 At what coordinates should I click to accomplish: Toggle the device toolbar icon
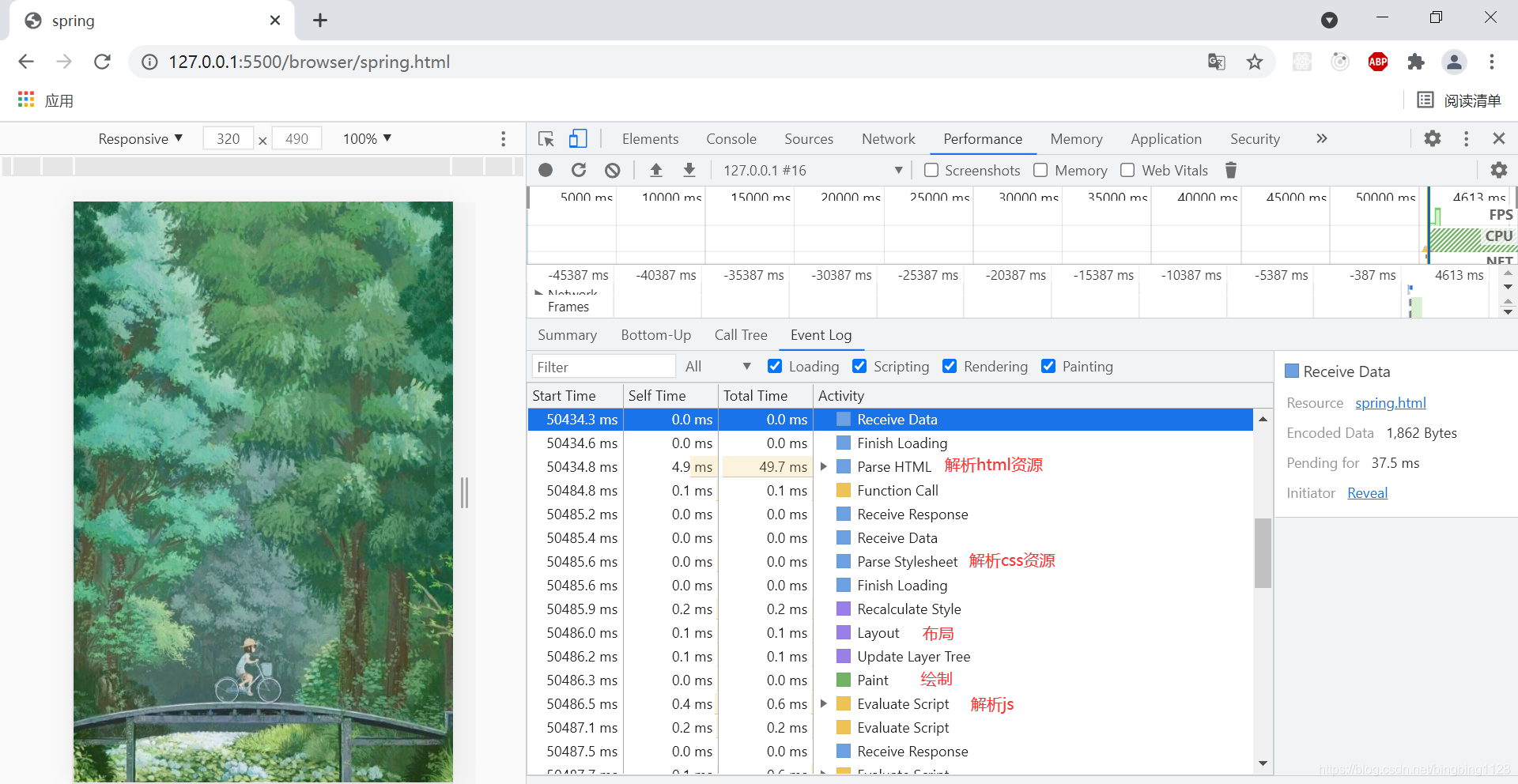[x=578, y=139]
